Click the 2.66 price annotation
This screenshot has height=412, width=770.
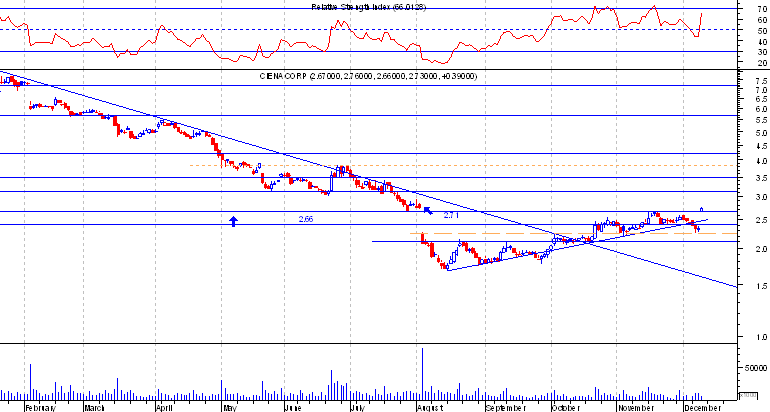click(x=306, y=219)
